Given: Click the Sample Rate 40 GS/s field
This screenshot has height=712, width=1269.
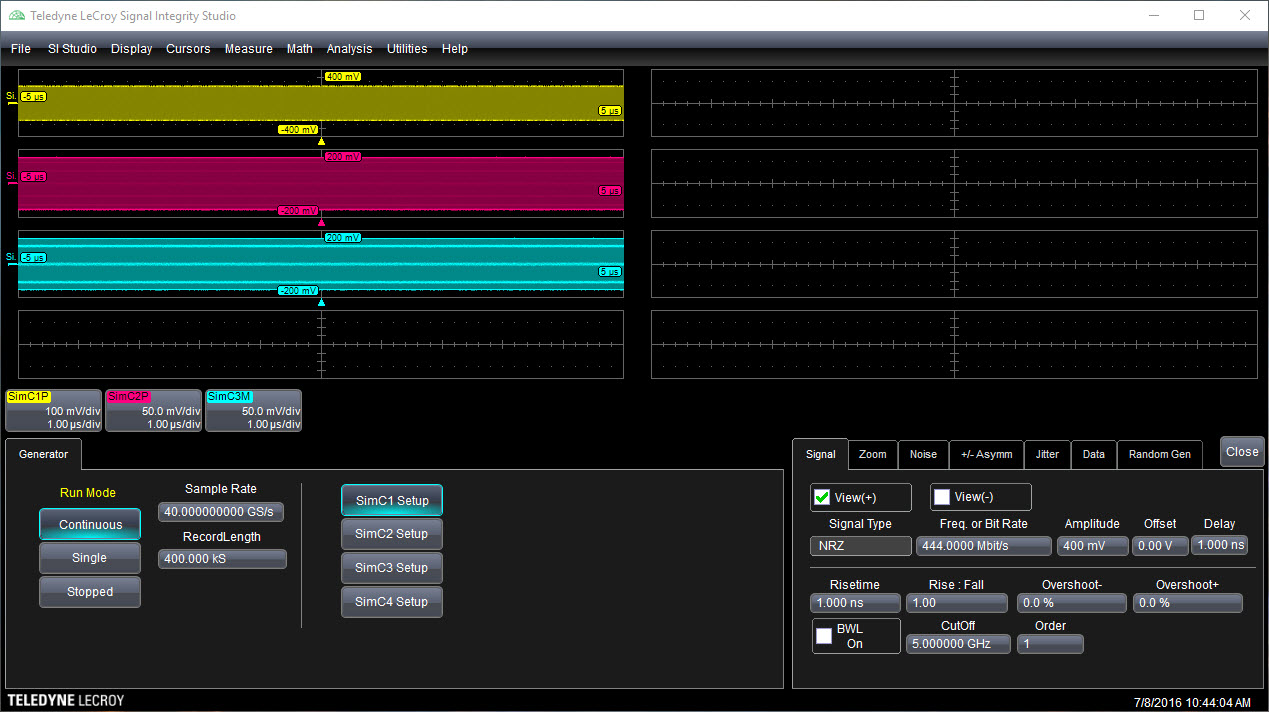Looking at the screenshot, I should (222, 511).
